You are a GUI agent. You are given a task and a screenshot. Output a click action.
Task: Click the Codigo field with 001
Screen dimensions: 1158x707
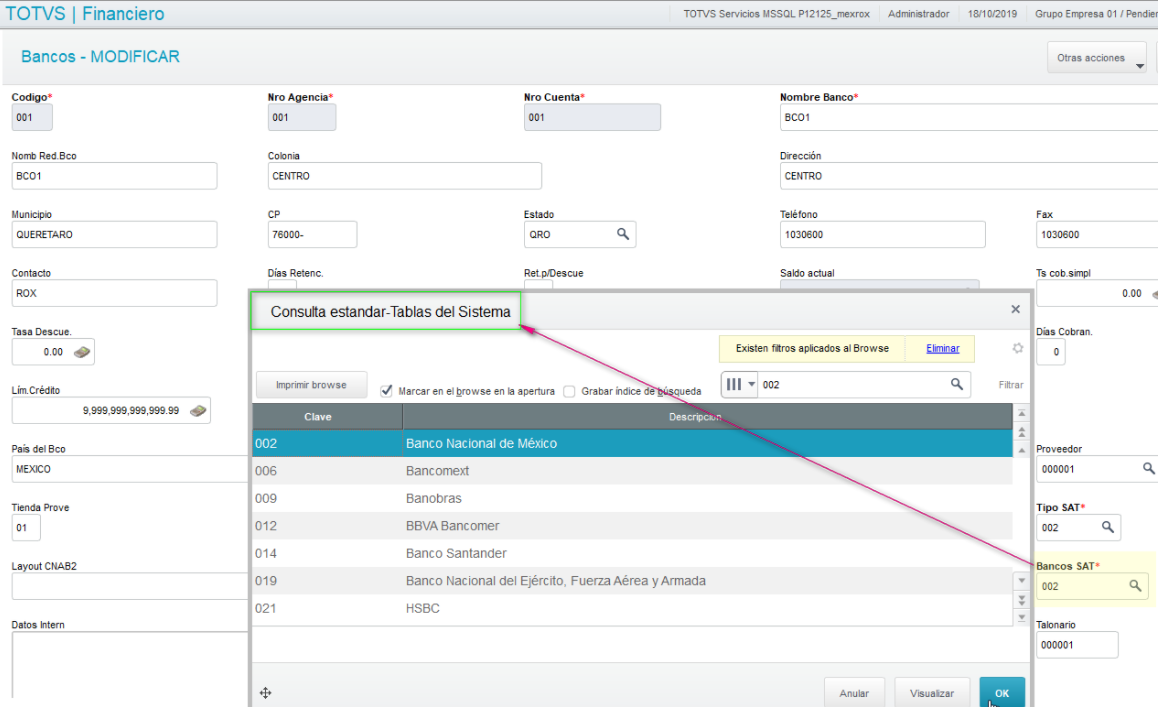[32, 117]
